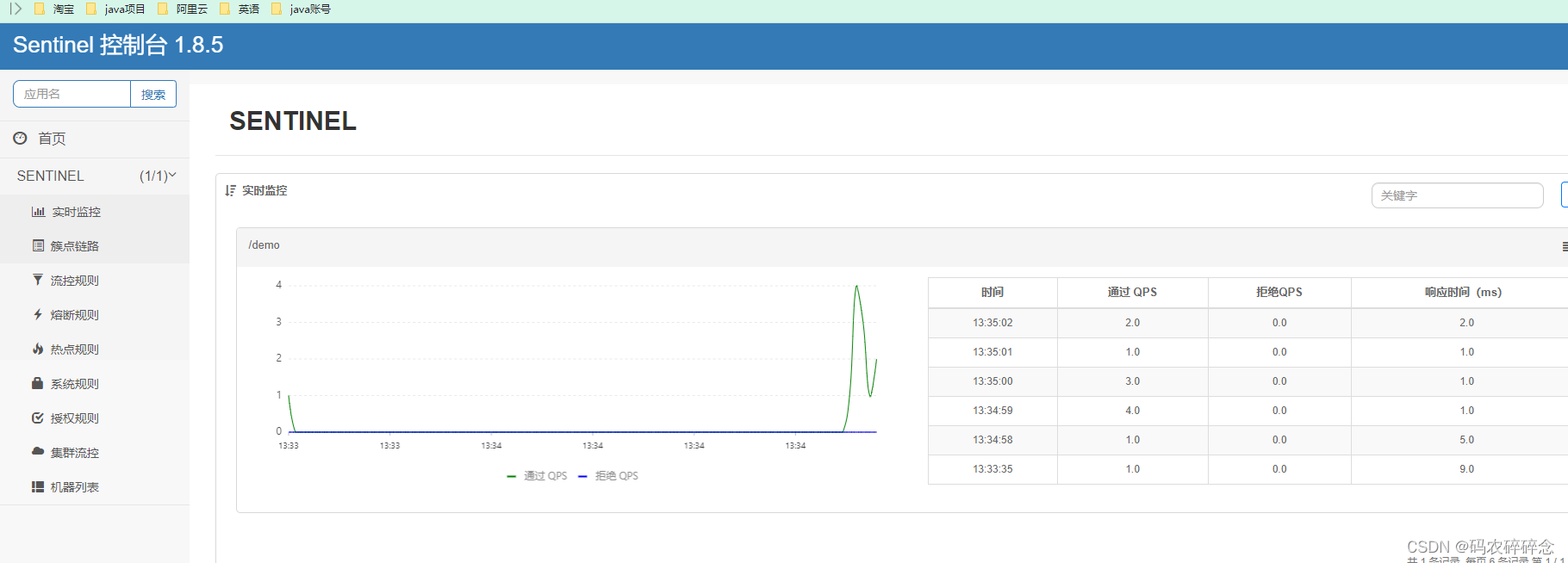1568x563 pixels.
Task: Click the 搜索 search button
Action: [153, 94]
